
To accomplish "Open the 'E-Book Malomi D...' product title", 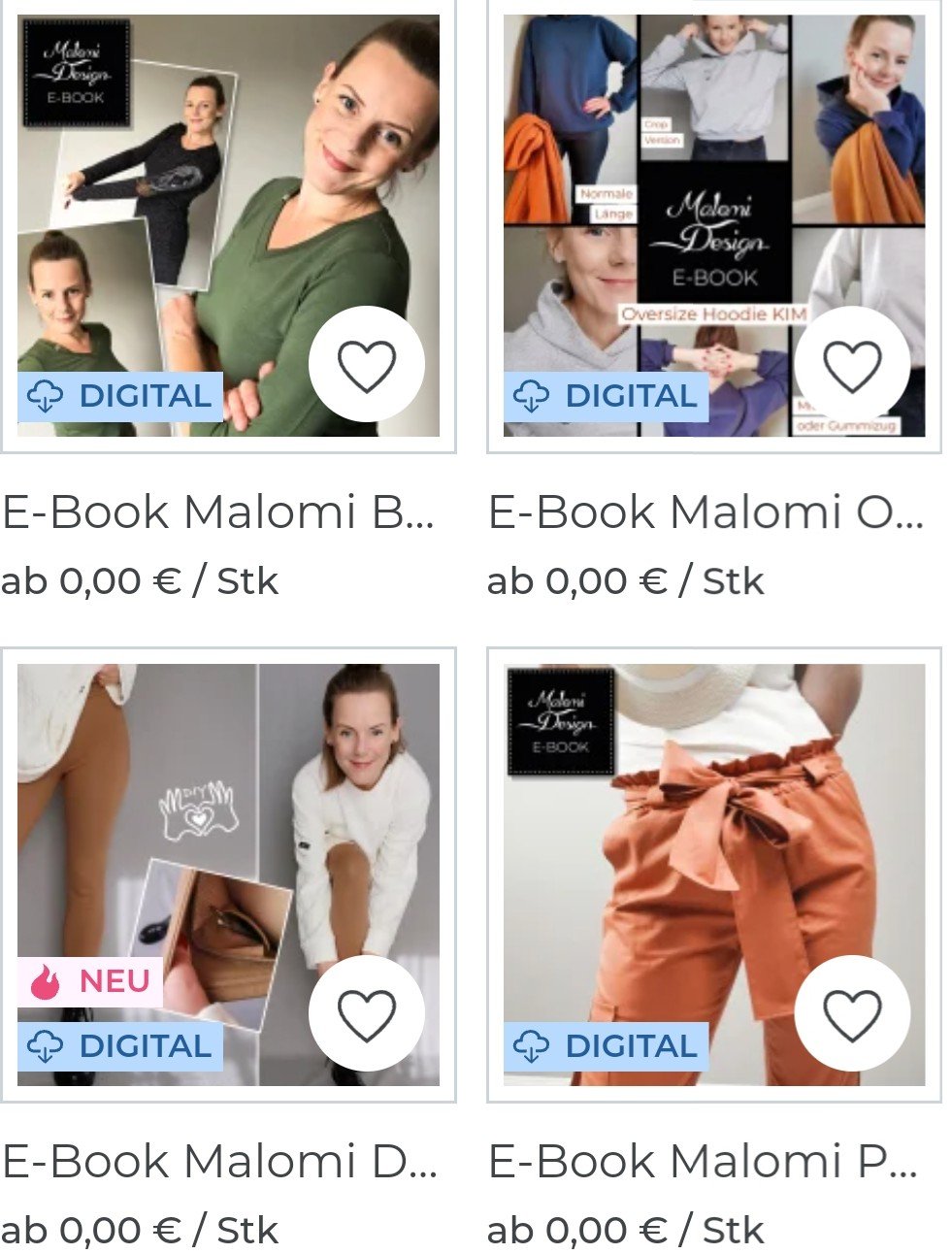I will tap(219, 1161).
